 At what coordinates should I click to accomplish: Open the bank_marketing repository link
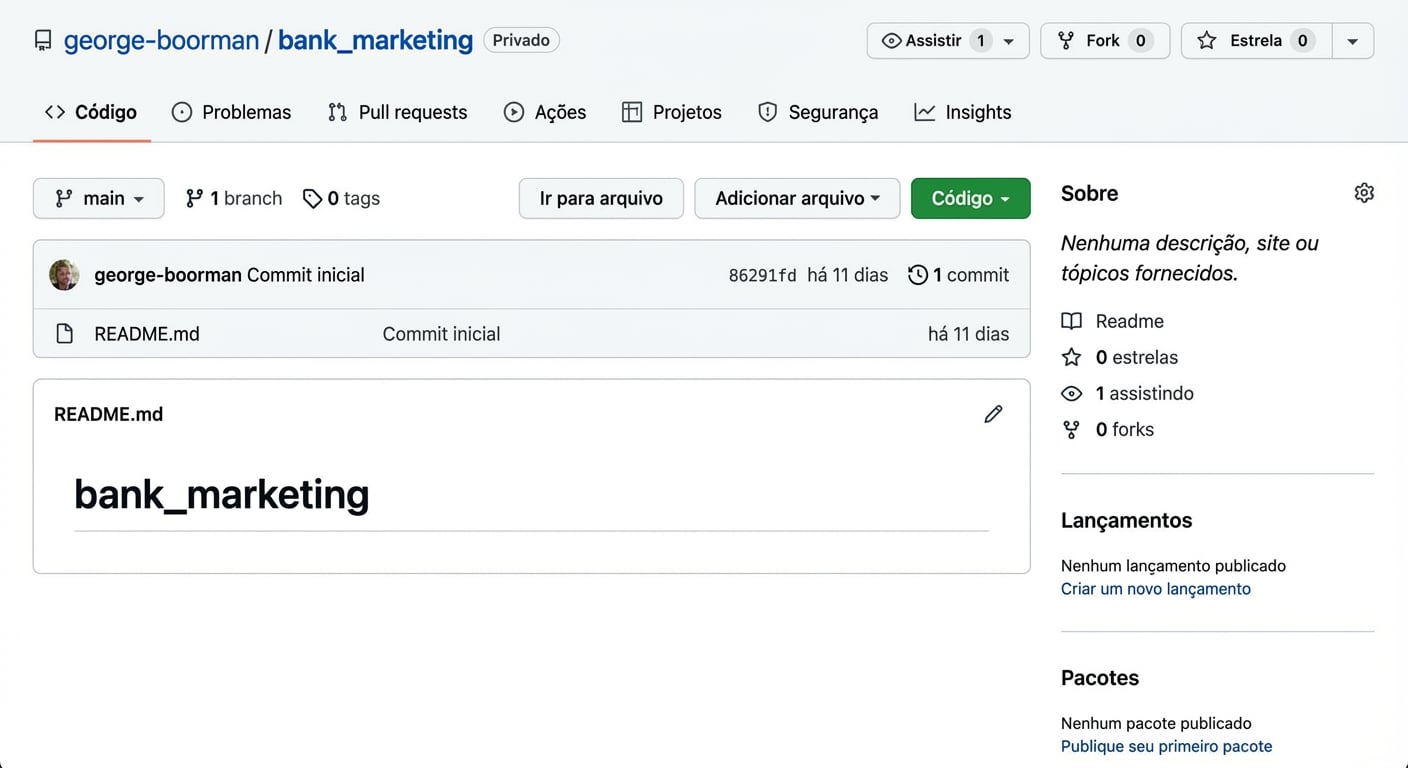click(x=375, y=40)
